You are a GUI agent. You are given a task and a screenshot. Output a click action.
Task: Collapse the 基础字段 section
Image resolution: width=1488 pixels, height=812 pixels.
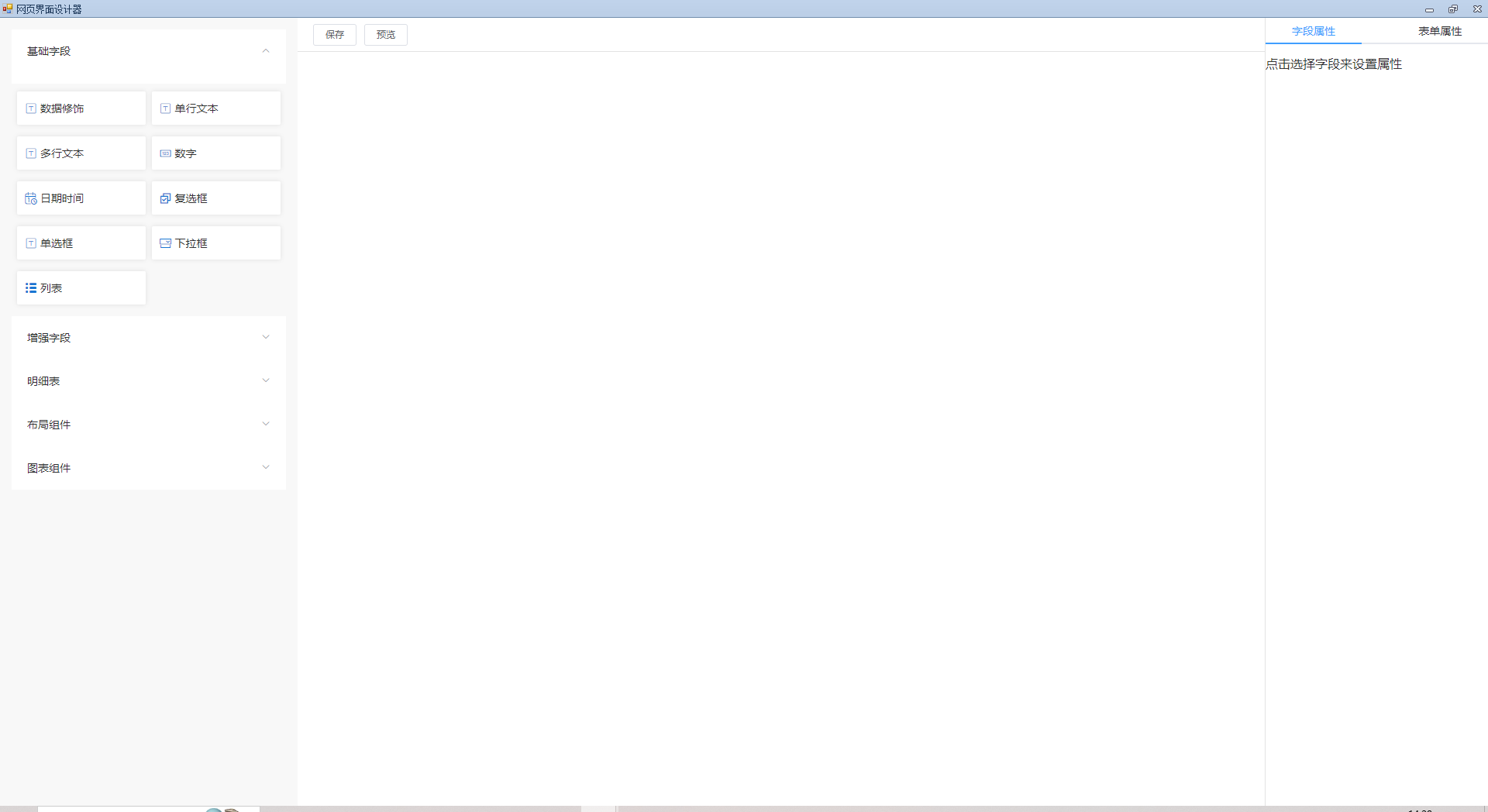[265, 51]
